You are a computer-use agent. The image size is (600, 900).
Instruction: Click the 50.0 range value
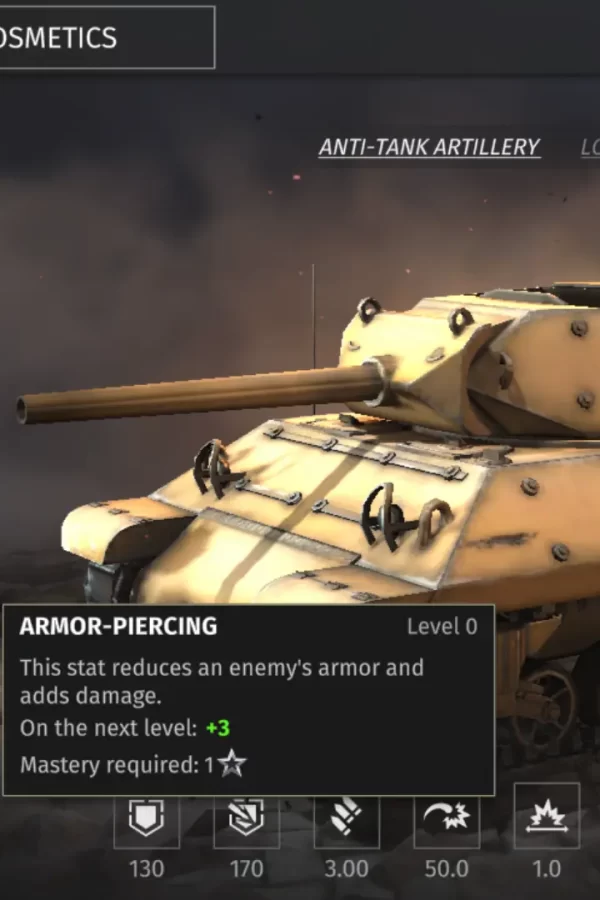(447, 869)
